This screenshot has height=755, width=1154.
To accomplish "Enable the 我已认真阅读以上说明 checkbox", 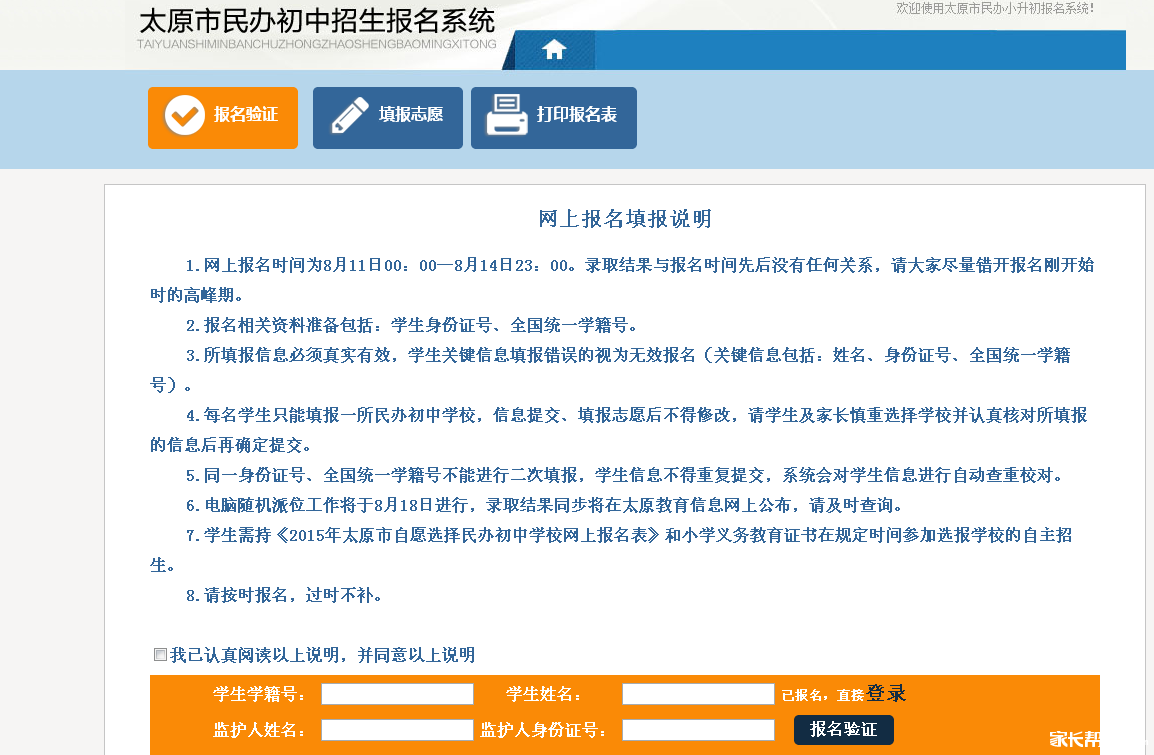I will (158, 654).
